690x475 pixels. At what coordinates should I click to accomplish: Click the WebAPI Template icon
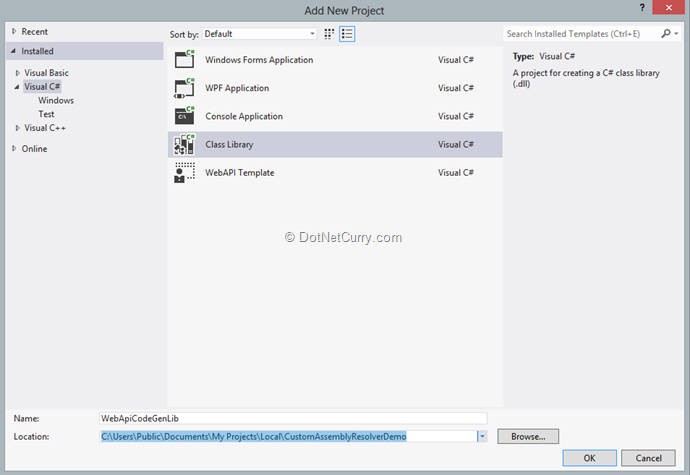[185, 173]
